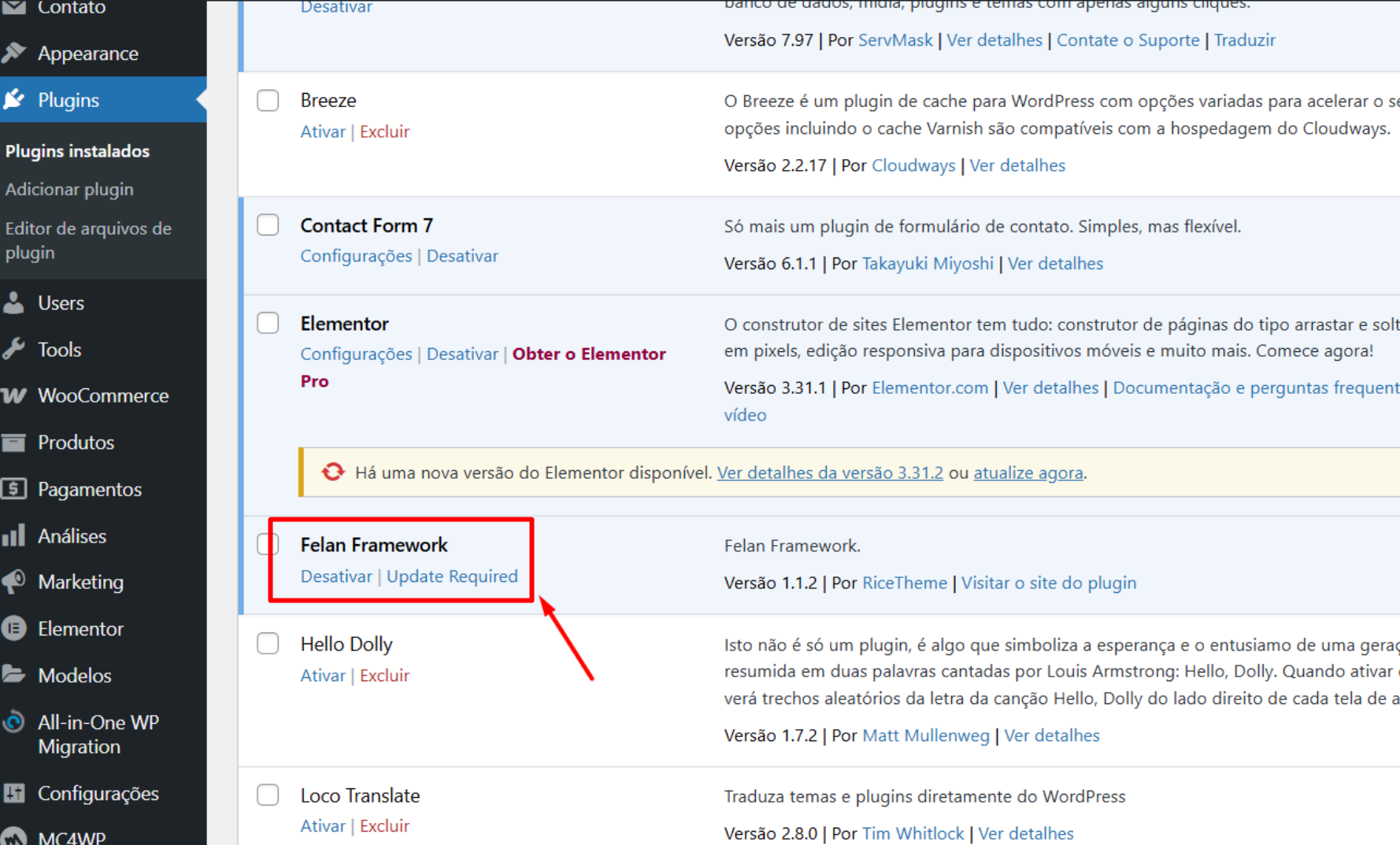The image size is (1400, 845).
Task: Click Excluir under Hello Dolly
Action: [384, 675]
